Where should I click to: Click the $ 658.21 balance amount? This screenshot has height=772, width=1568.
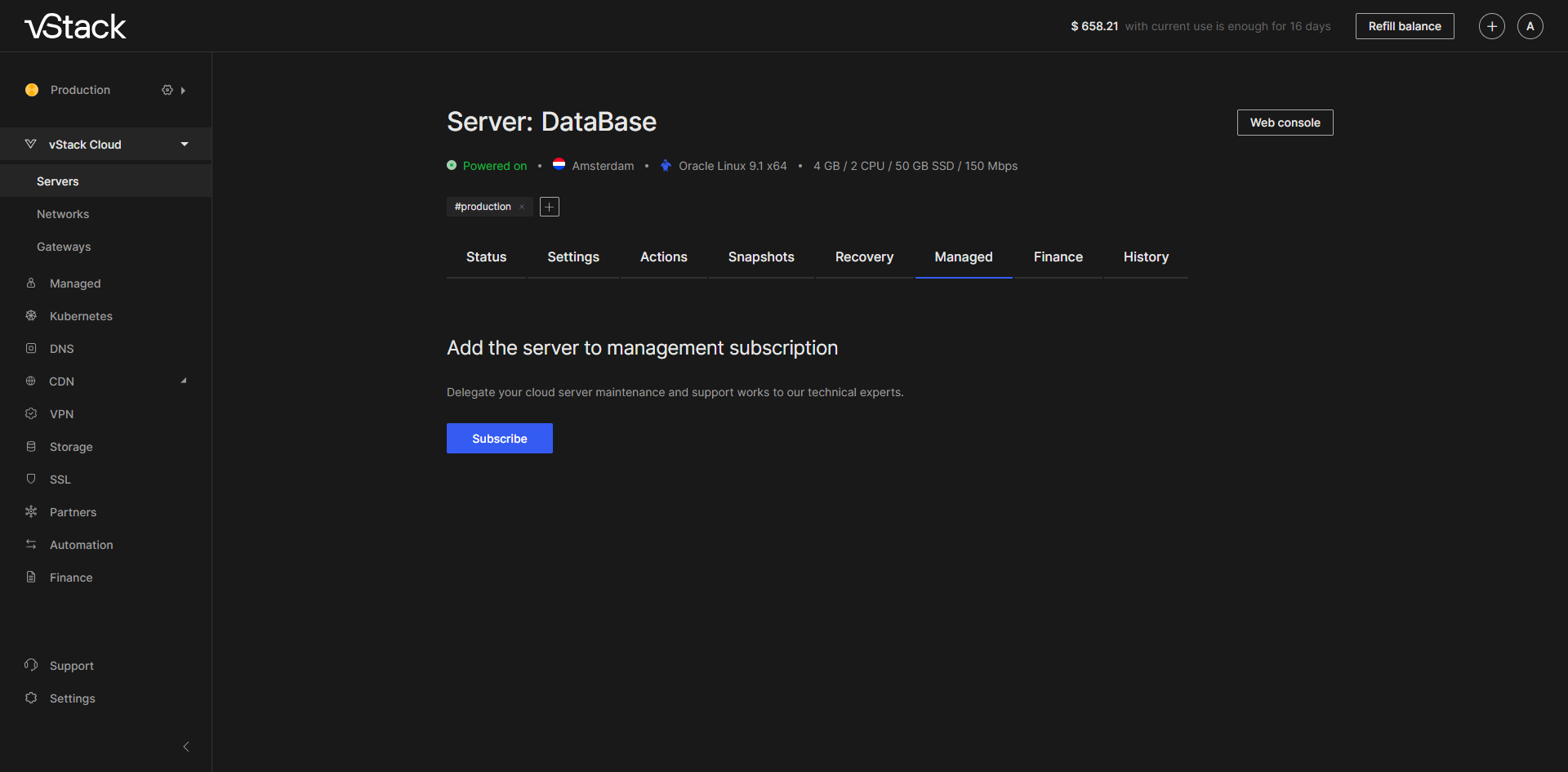(x=1094, y=26)
